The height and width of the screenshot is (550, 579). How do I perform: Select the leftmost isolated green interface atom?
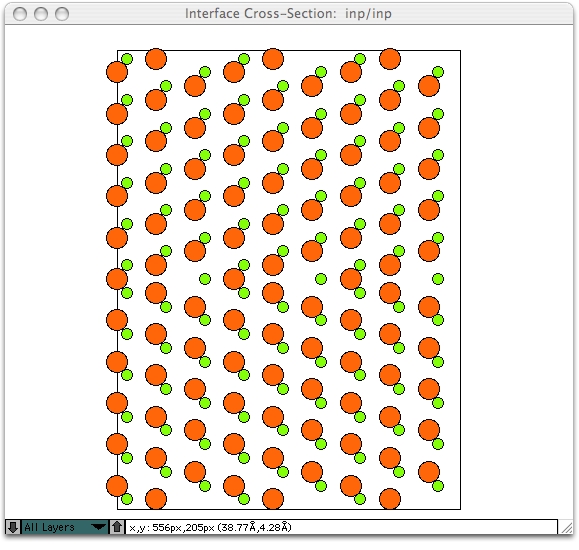[x=205, y=279]
